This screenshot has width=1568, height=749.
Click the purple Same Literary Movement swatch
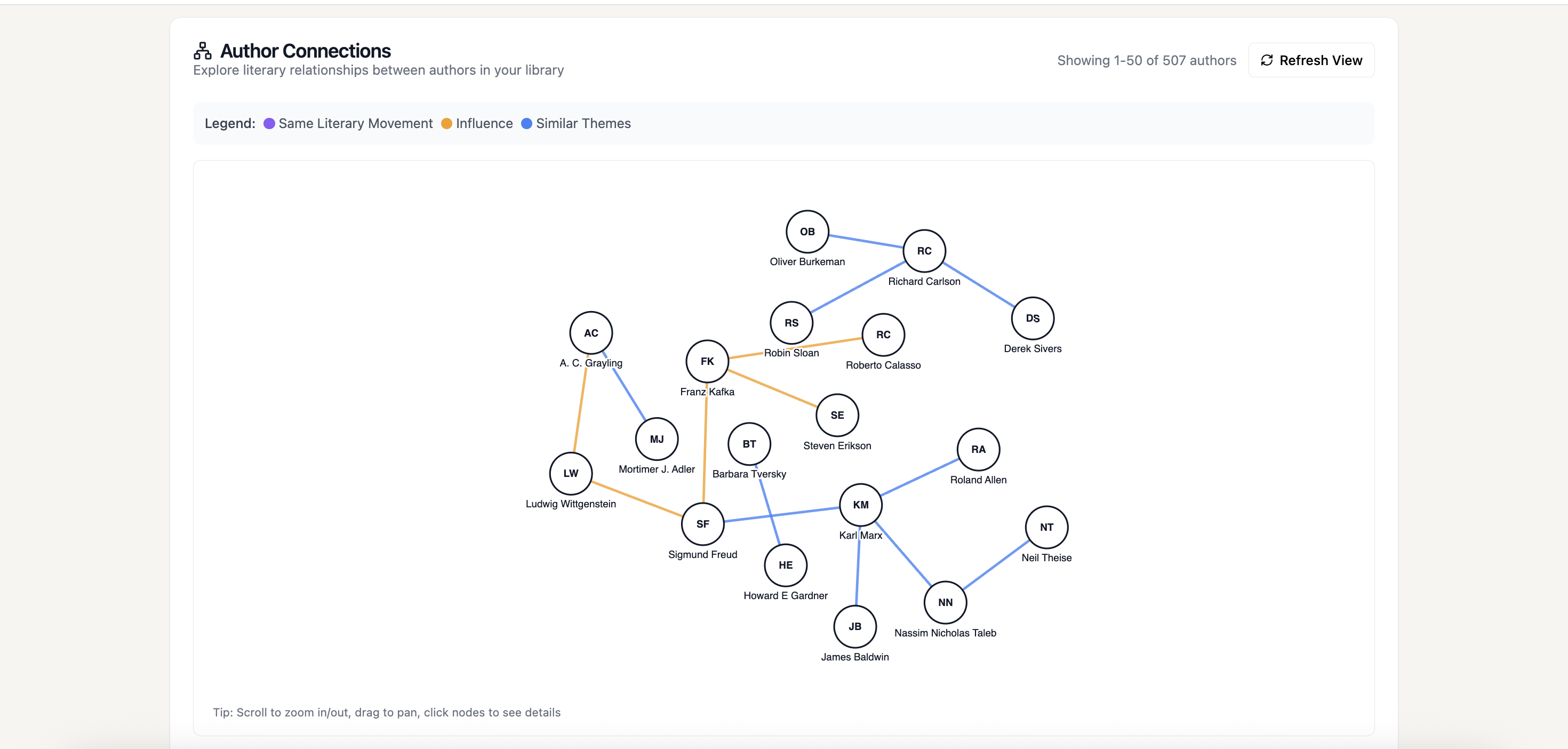269,124
